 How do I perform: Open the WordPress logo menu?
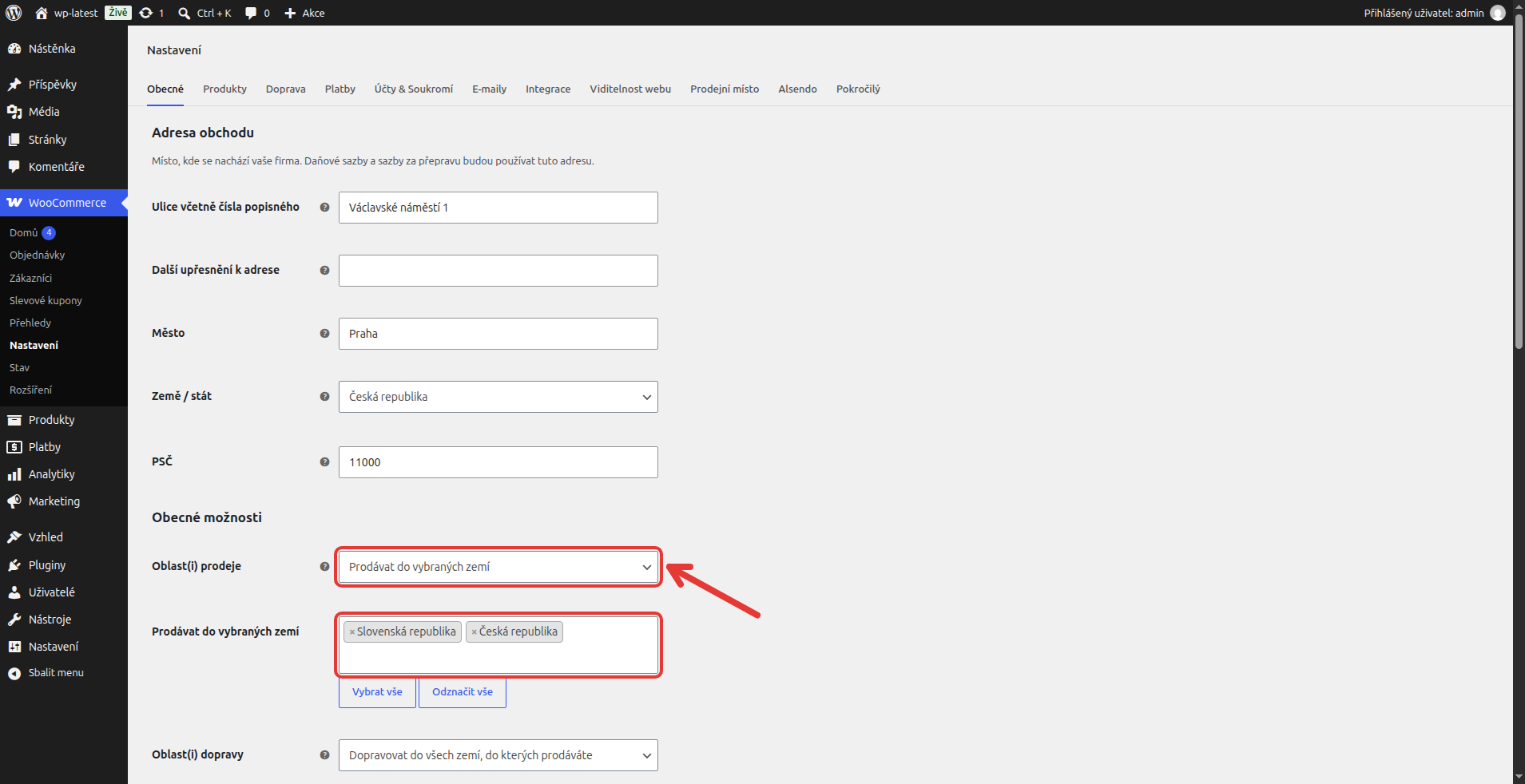[x=14, y=13]
